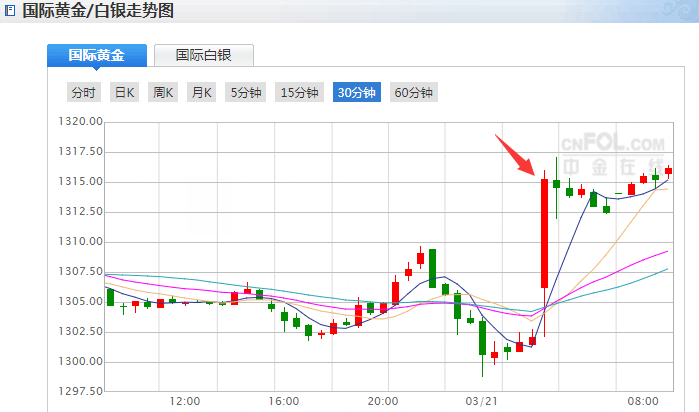The height and width of the screenshot is (412, 699).
Task: Click the active 30分钟 interval button
Action: point(357,92)
